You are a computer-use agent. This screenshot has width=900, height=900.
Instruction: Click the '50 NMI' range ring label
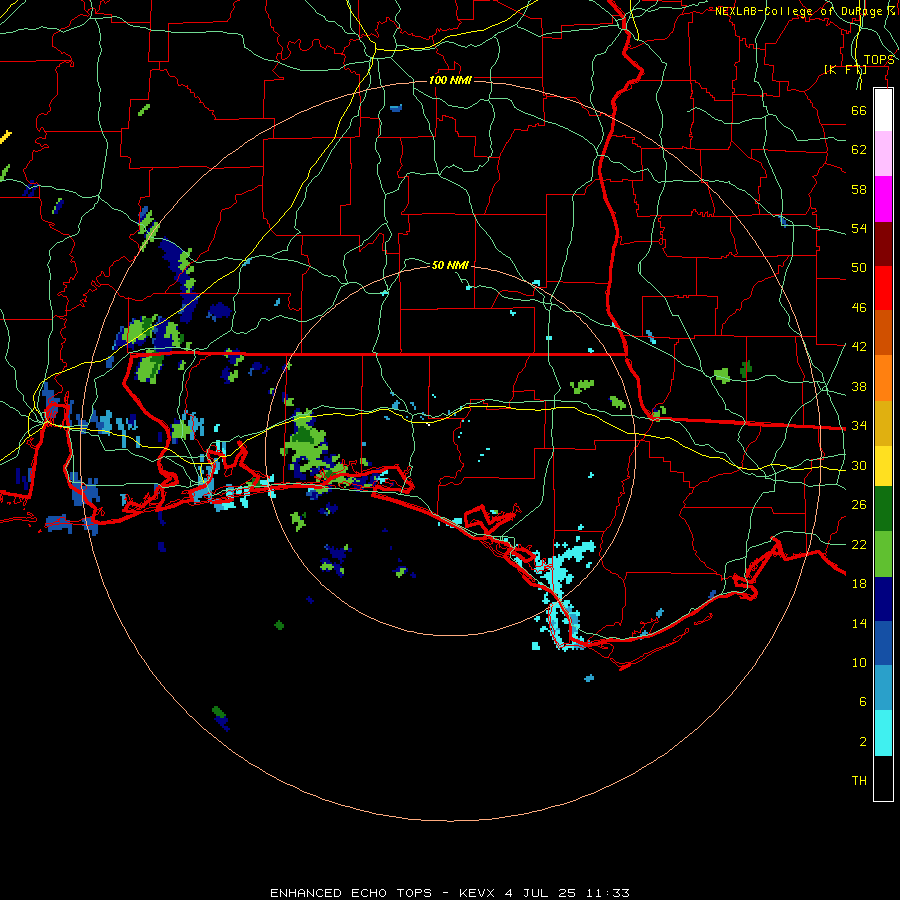coord(450,265)
